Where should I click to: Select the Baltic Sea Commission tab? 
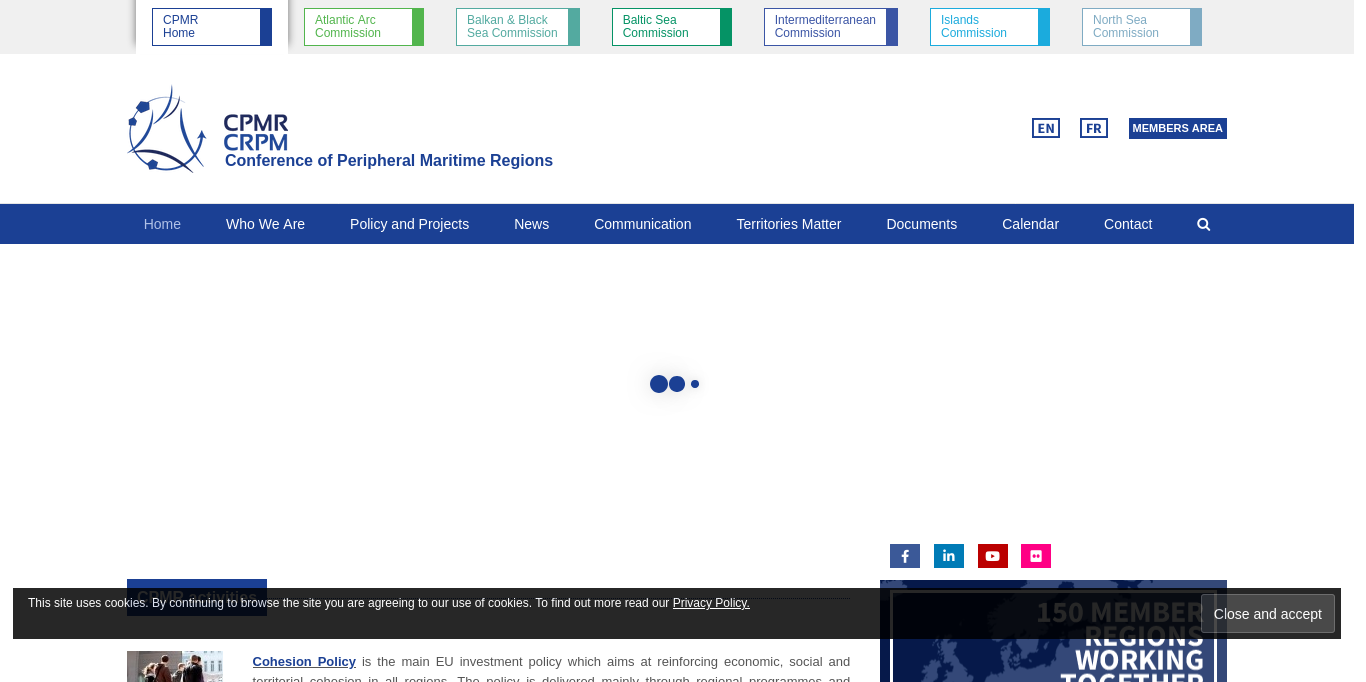point(671,27)
